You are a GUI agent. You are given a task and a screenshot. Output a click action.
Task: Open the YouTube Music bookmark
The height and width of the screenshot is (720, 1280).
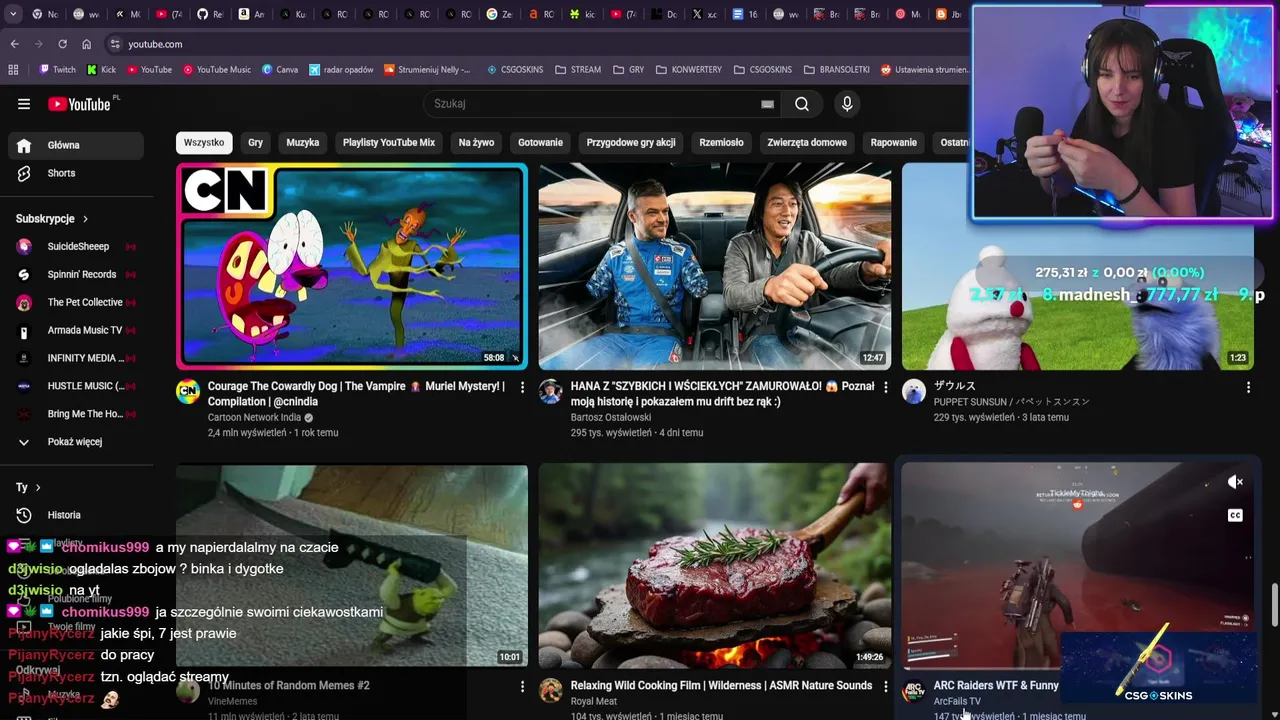pyautogui.click(x=216, y=70)
